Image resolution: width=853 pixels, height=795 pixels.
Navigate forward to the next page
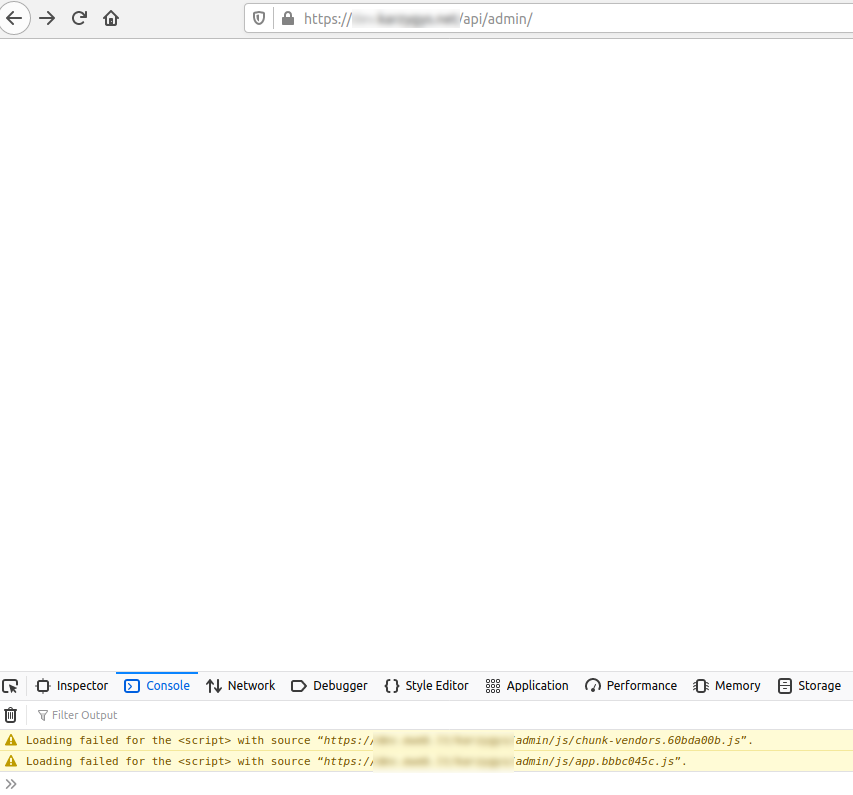point(47,18)
